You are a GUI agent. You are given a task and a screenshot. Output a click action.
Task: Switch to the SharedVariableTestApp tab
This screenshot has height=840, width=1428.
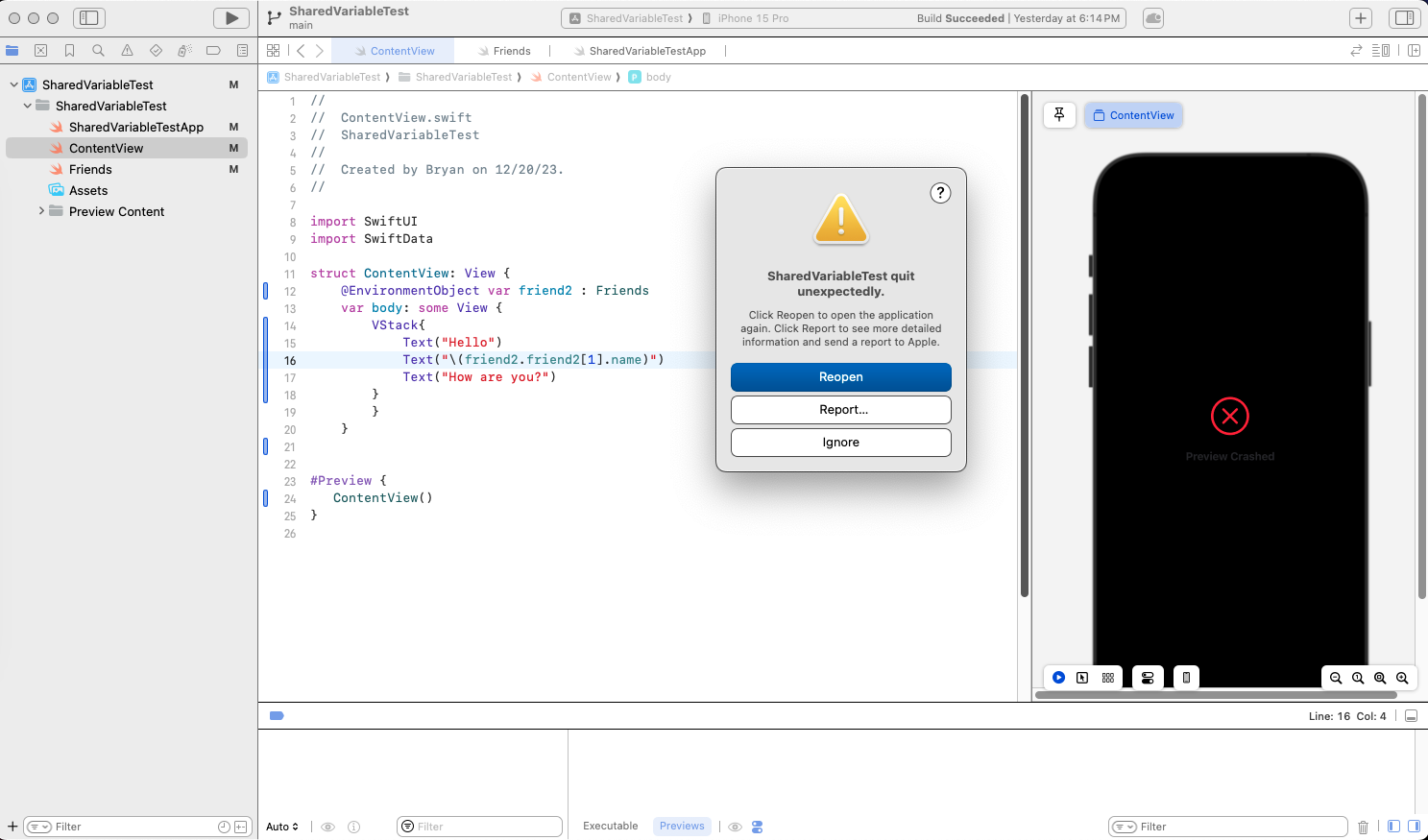coord(646,51)
